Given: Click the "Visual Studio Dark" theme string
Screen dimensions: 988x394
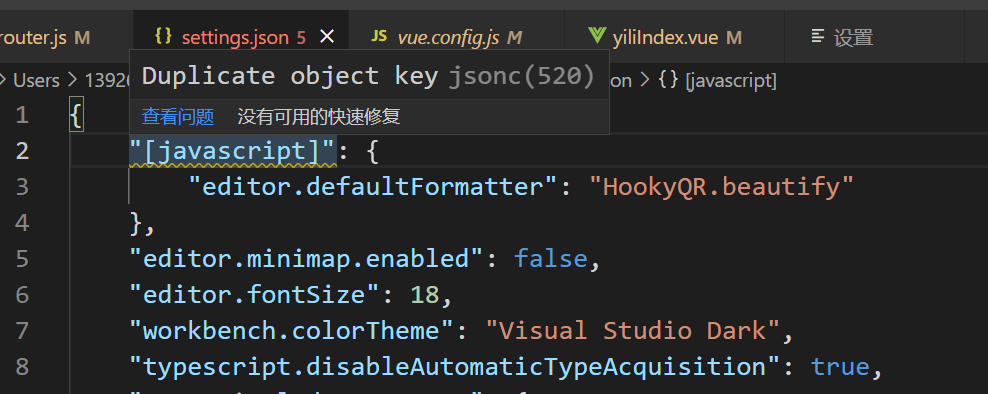Looking at the screenshot, I should [x=633, y=330].
